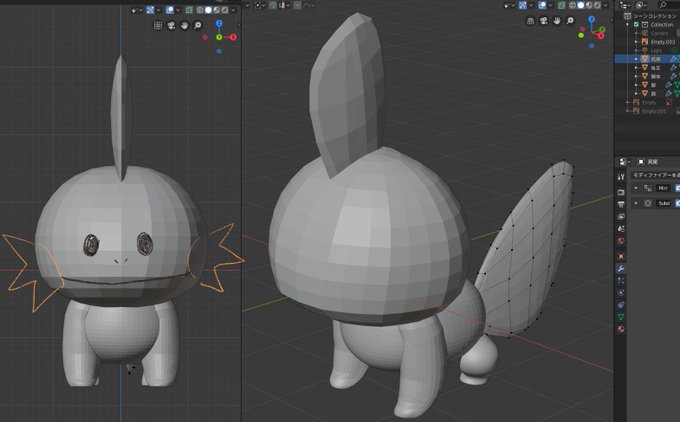Click the Subdivision modifier type icon
Screen dimensions: 680x422
click(x=648, y=203)
